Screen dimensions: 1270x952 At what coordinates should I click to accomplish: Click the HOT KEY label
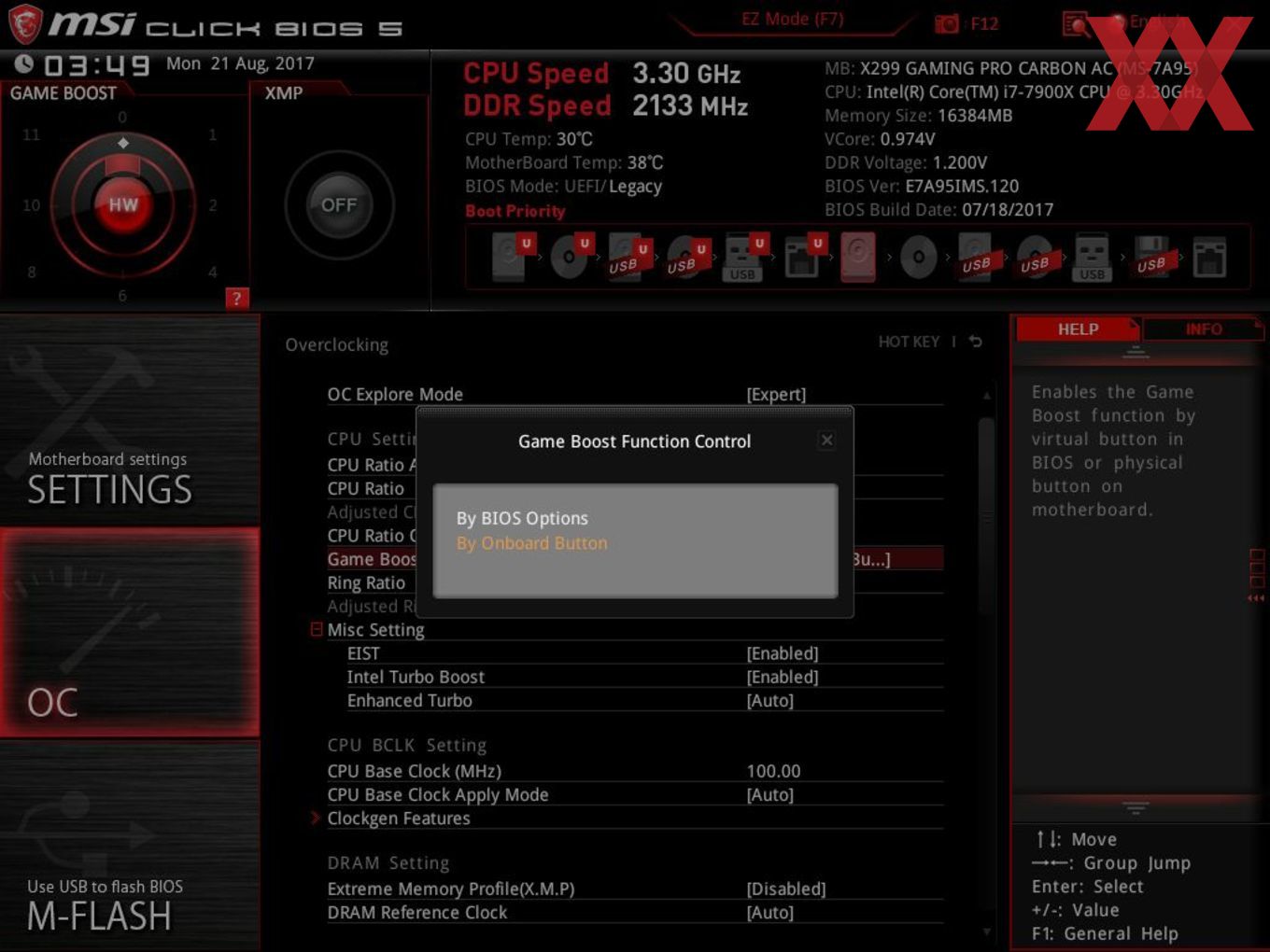tap(909, 342)
